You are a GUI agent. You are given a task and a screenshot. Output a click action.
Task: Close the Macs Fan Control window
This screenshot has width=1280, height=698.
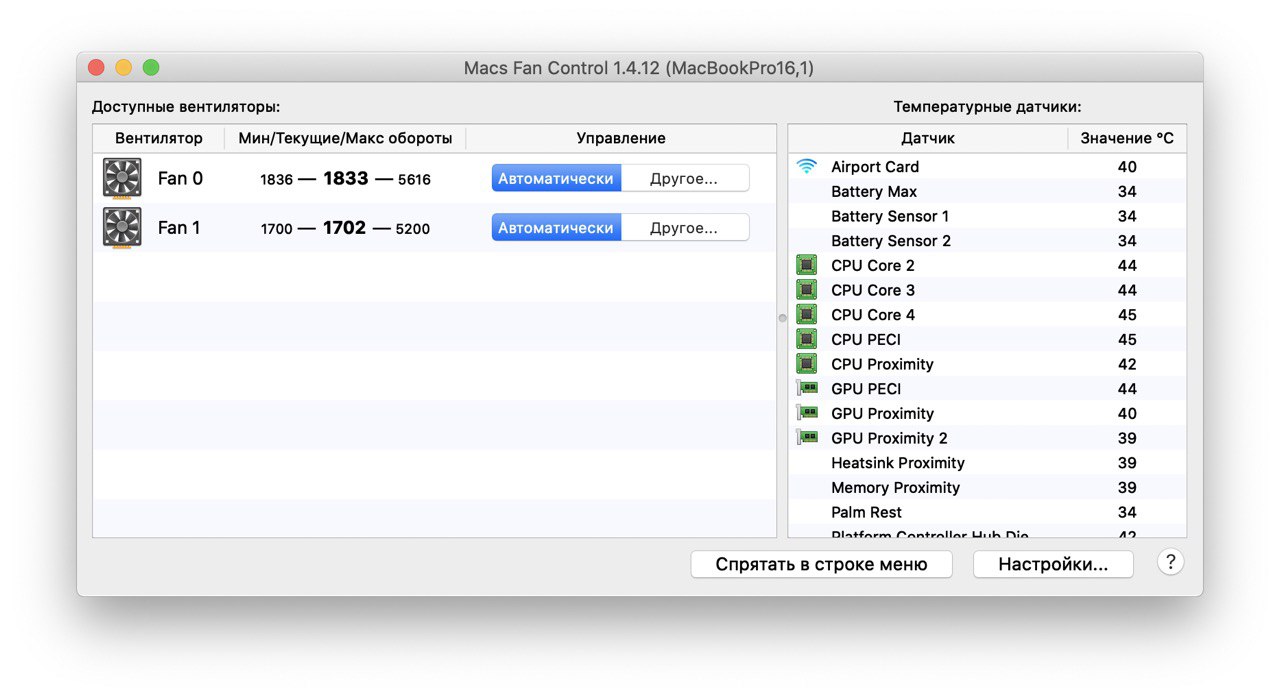tap(96, 68)
